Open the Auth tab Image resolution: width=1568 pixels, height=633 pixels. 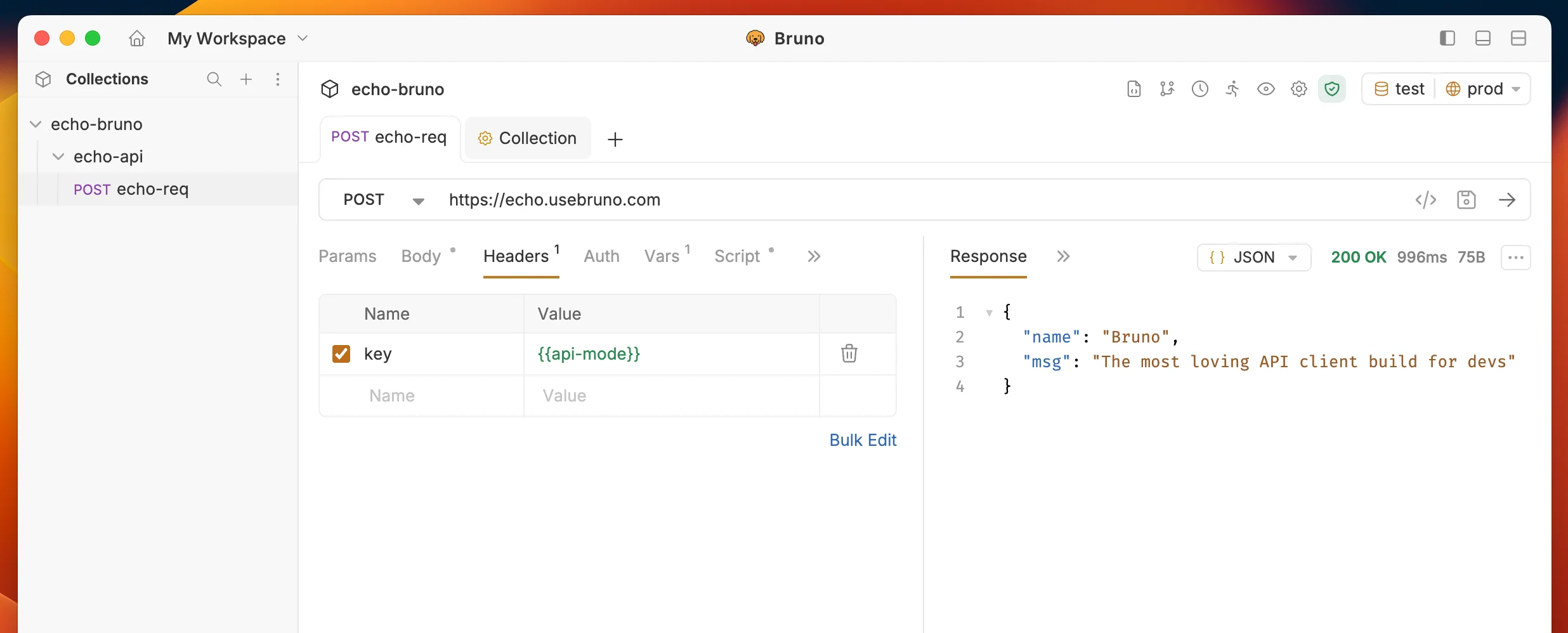pyautogui.click(x=601, y=256)
